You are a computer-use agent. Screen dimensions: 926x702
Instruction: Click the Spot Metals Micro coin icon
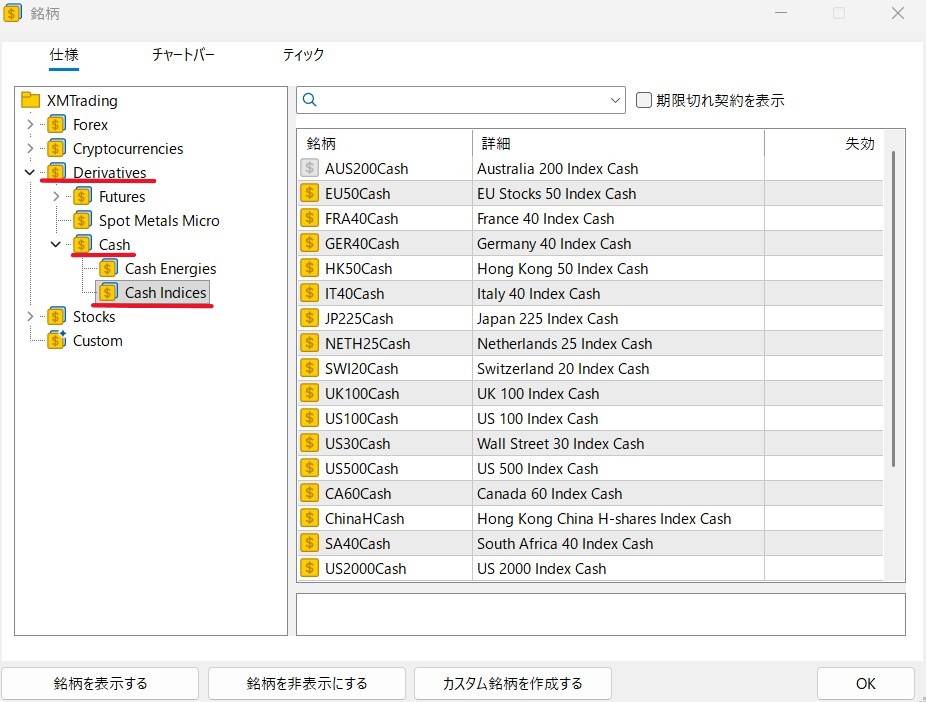tap(82, 220)
